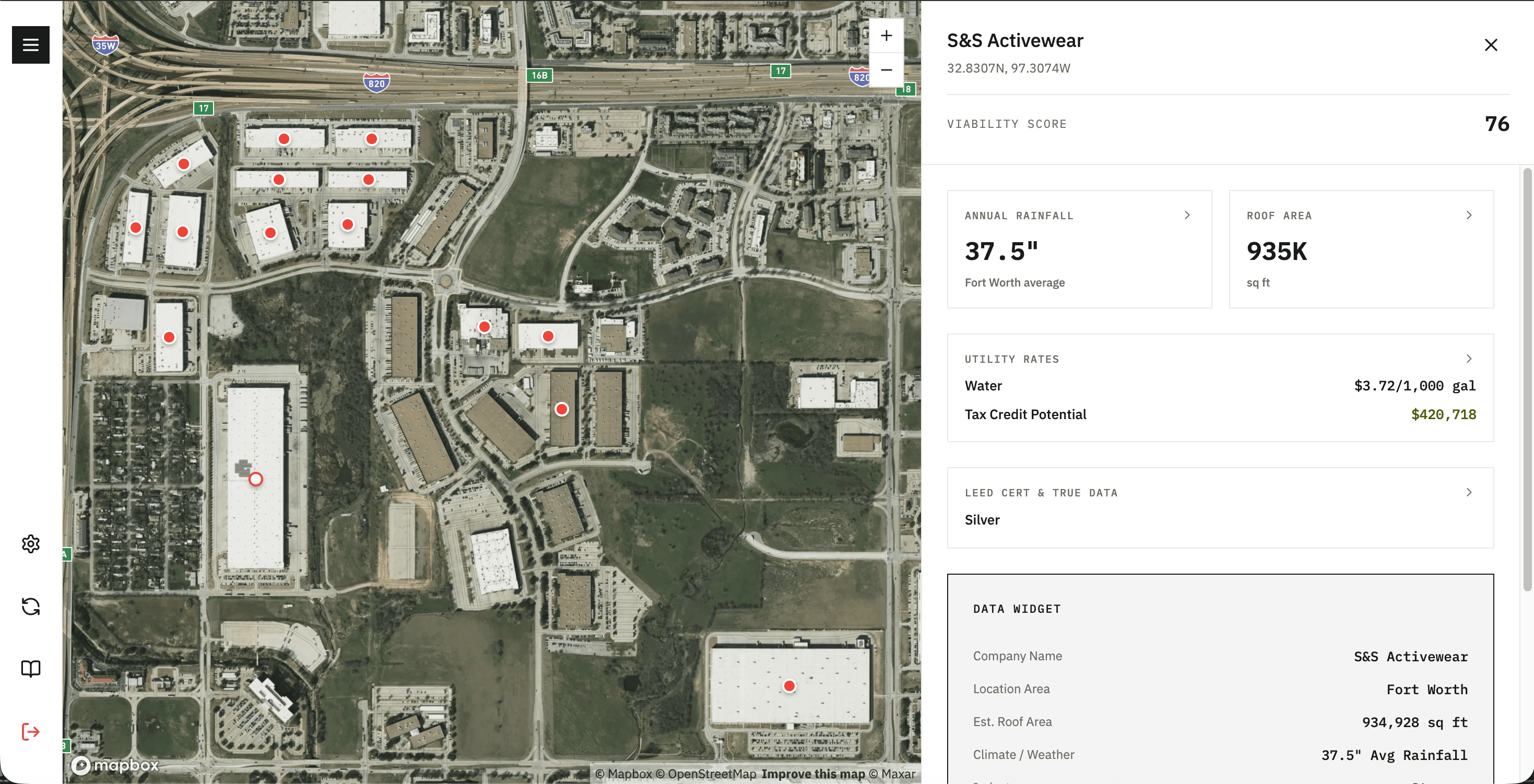Viewport: 1534px width, 784px height.
Task: Click the Fort Worth average caption
Action: pos(1014,283)
